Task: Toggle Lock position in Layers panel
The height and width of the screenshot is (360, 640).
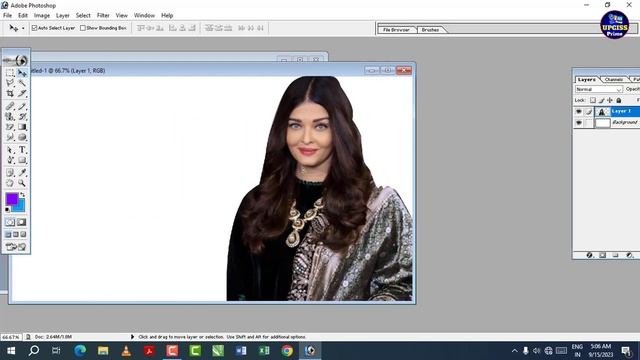Action: pos(610,100)
